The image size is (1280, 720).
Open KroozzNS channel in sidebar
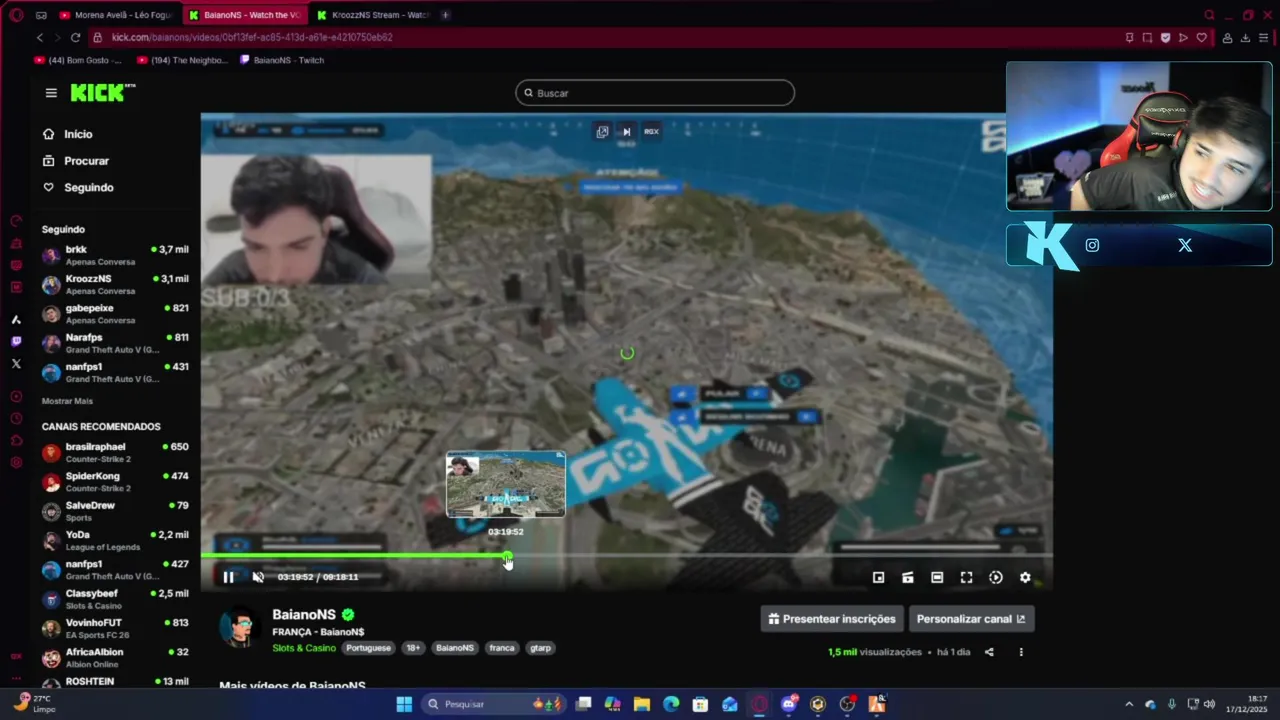click(115, 284)
